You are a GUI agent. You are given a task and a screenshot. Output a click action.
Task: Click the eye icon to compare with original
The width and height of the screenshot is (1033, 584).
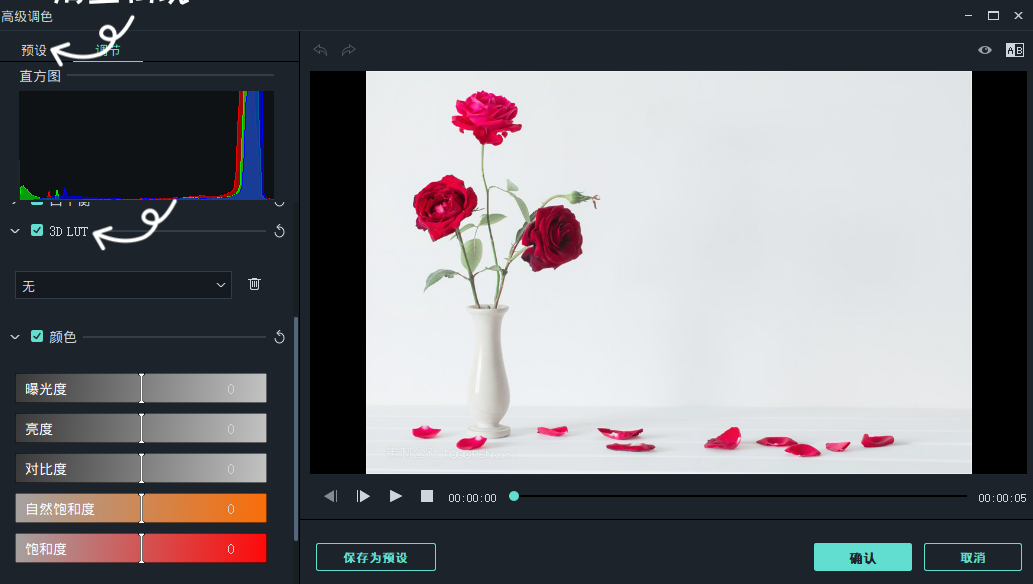[x=984, y=50]
